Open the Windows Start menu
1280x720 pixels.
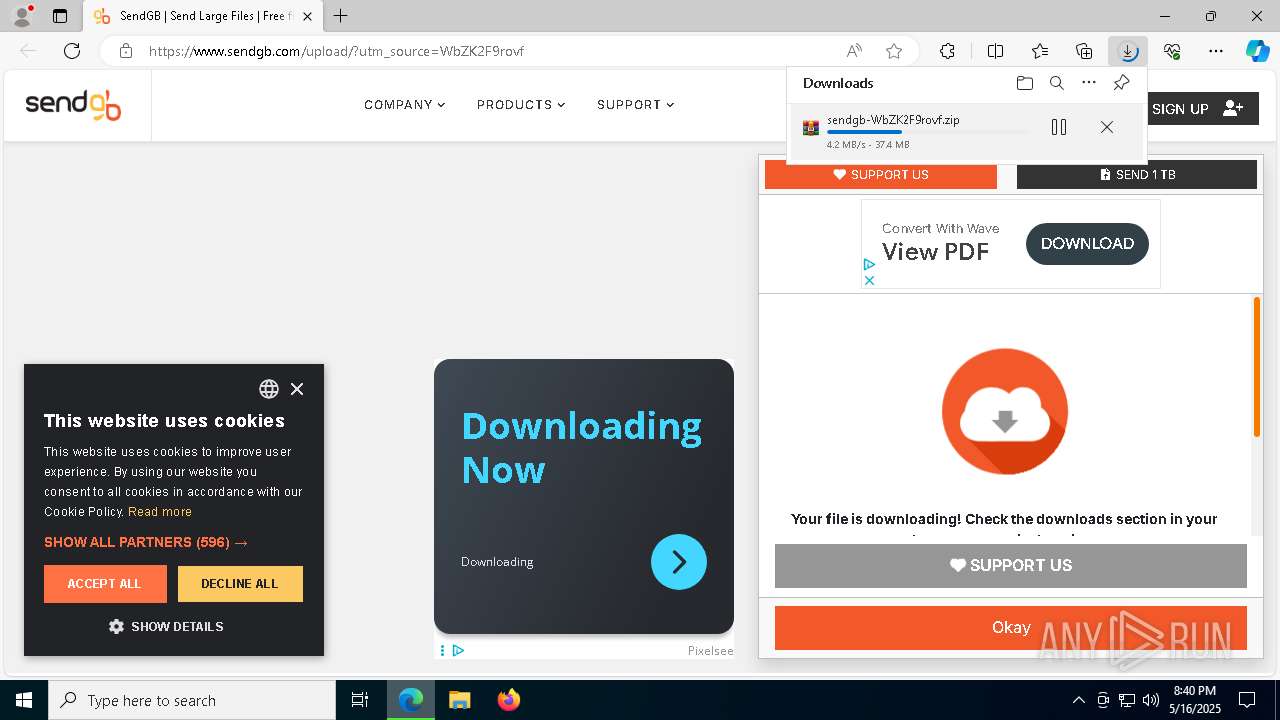(x=24, y=700)
